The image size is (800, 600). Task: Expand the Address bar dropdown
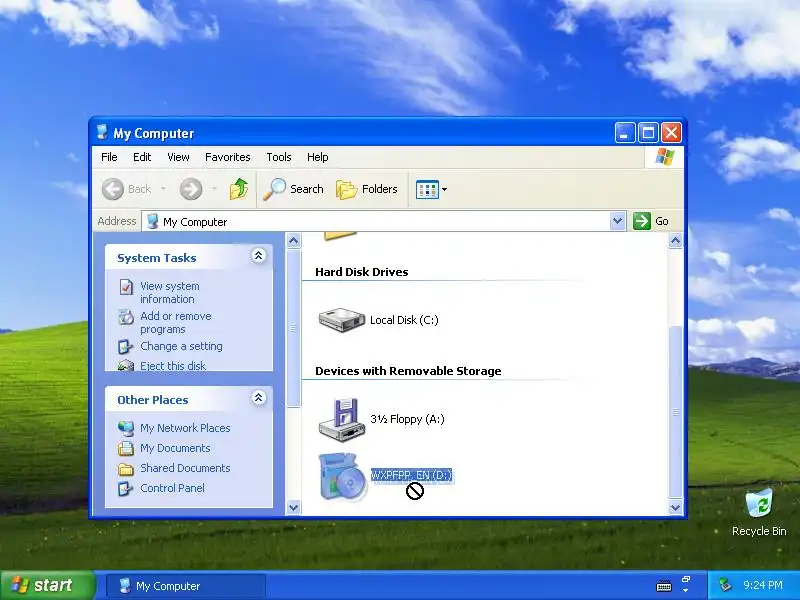tap(618, 221)
